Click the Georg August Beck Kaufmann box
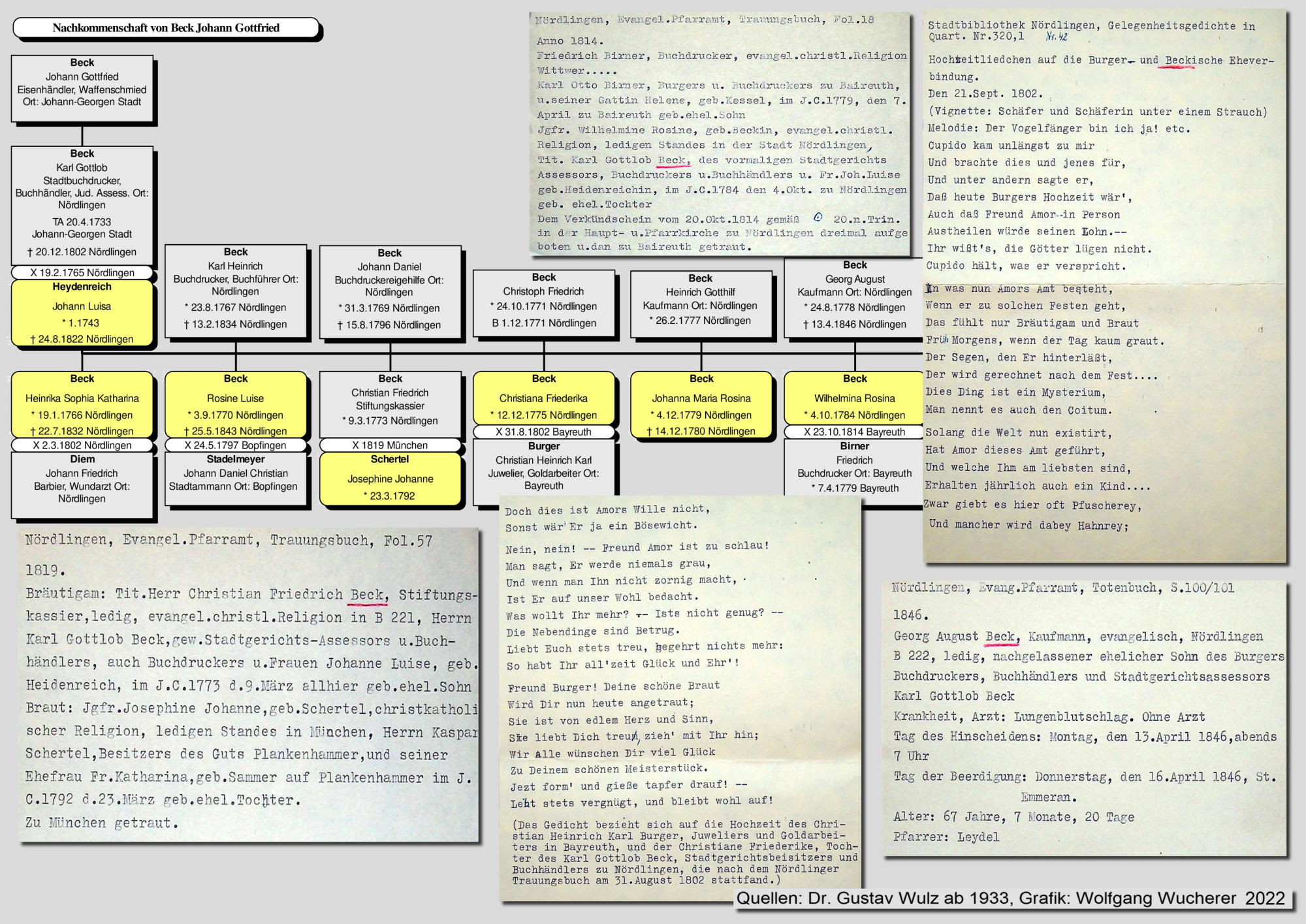Viewport: 1306px width, 924px height. pos(854,297)
